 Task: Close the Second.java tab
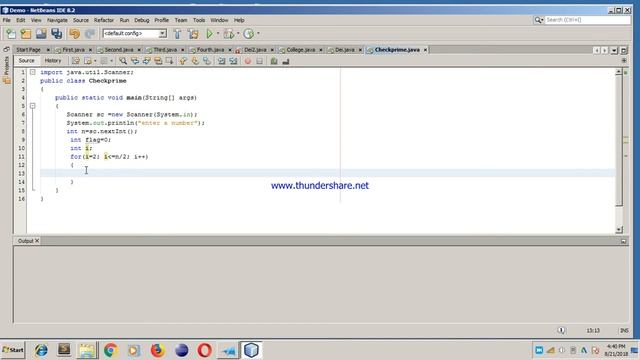point(139,50)
